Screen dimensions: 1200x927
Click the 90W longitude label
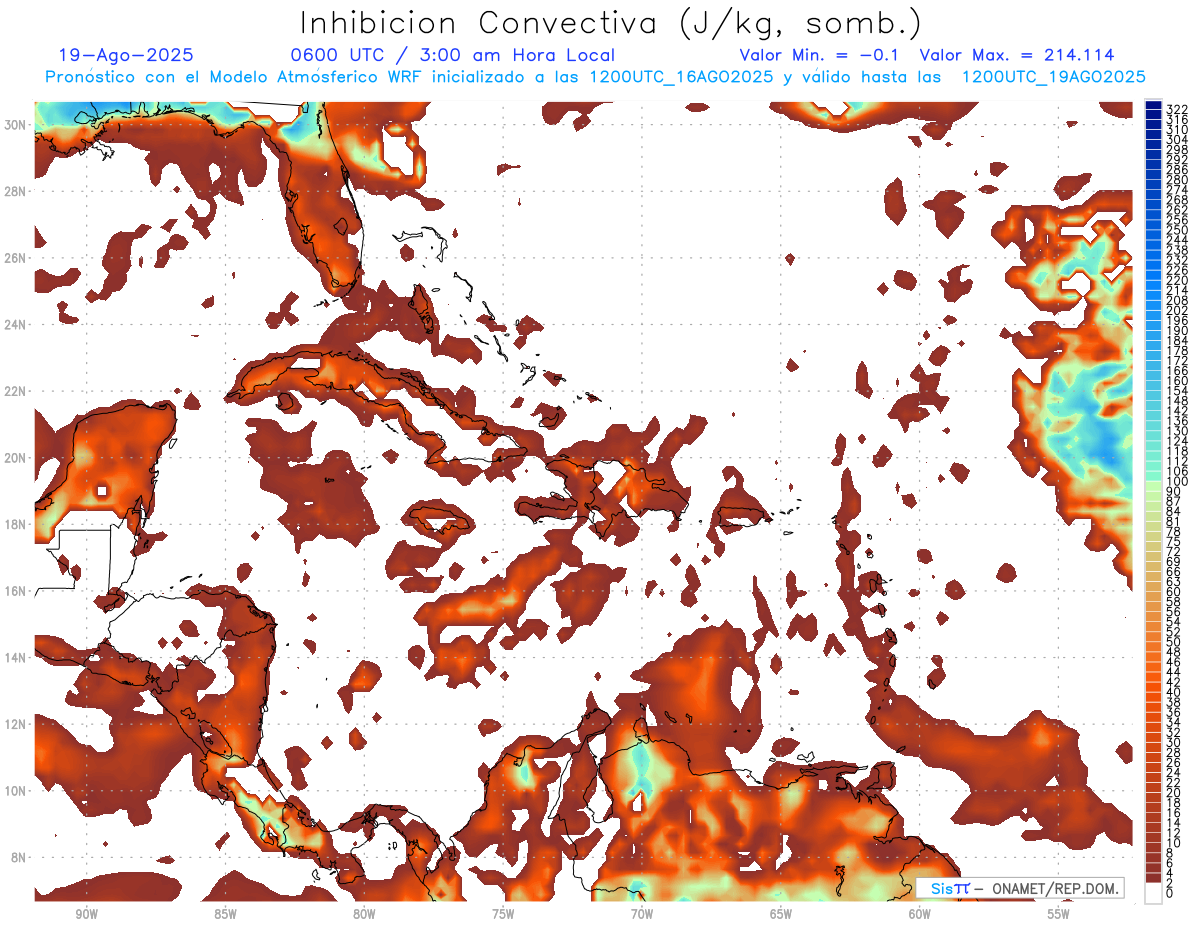pos(87,914)
